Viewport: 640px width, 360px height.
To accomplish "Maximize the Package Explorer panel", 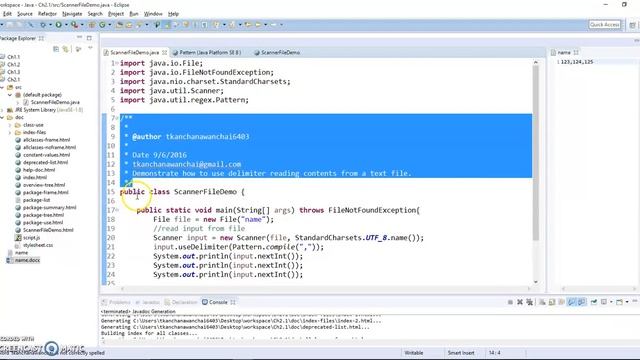I will (x=89, y=38).
